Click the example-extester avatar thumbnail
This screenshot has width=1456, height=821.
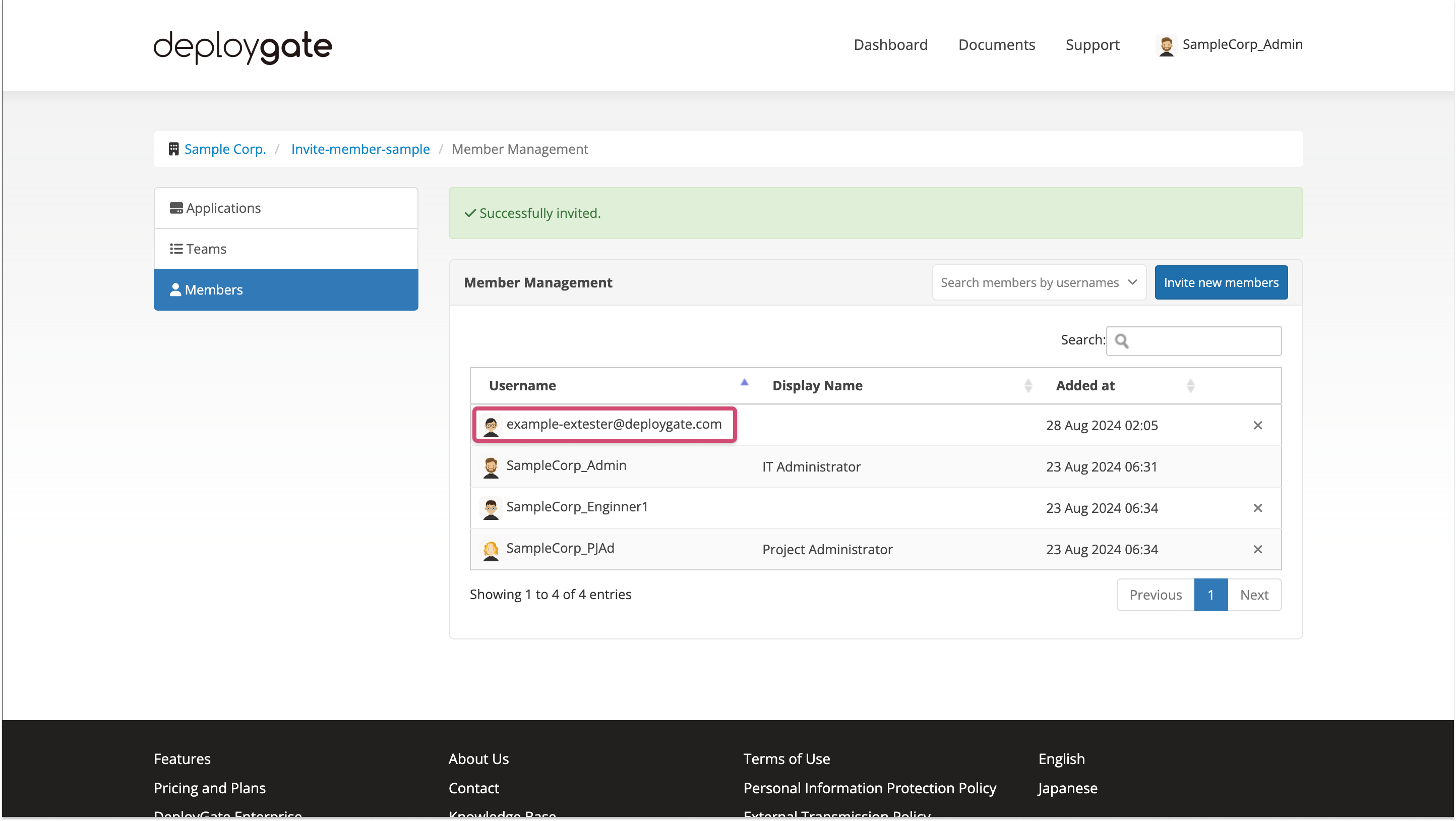click(491, 425)
